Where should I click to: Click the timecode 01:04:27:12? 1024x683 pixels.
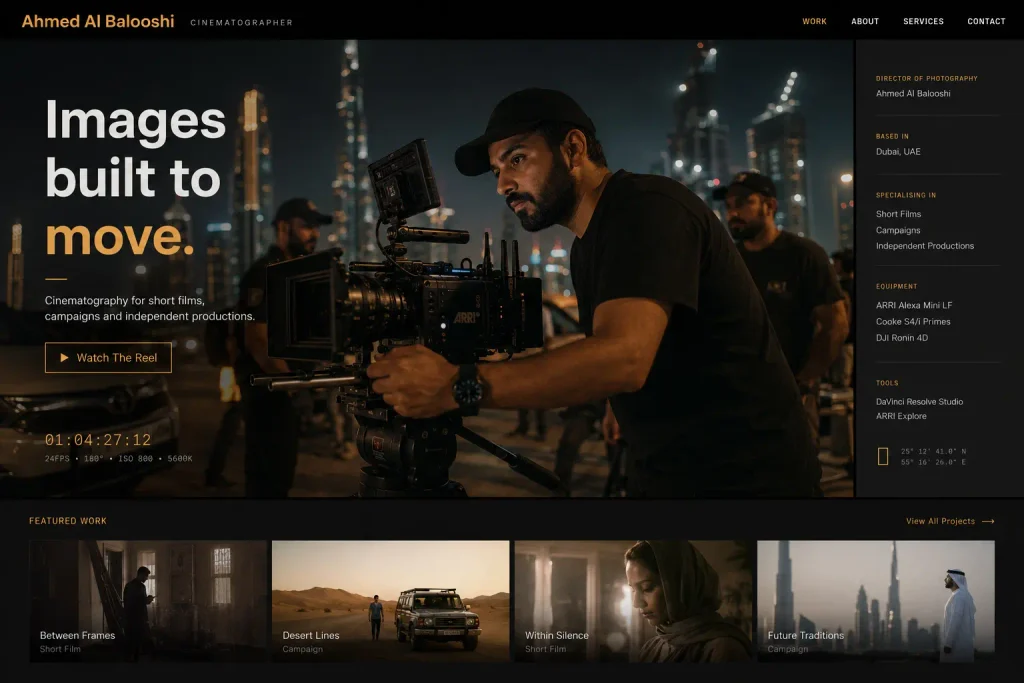(x=98, y=439)
